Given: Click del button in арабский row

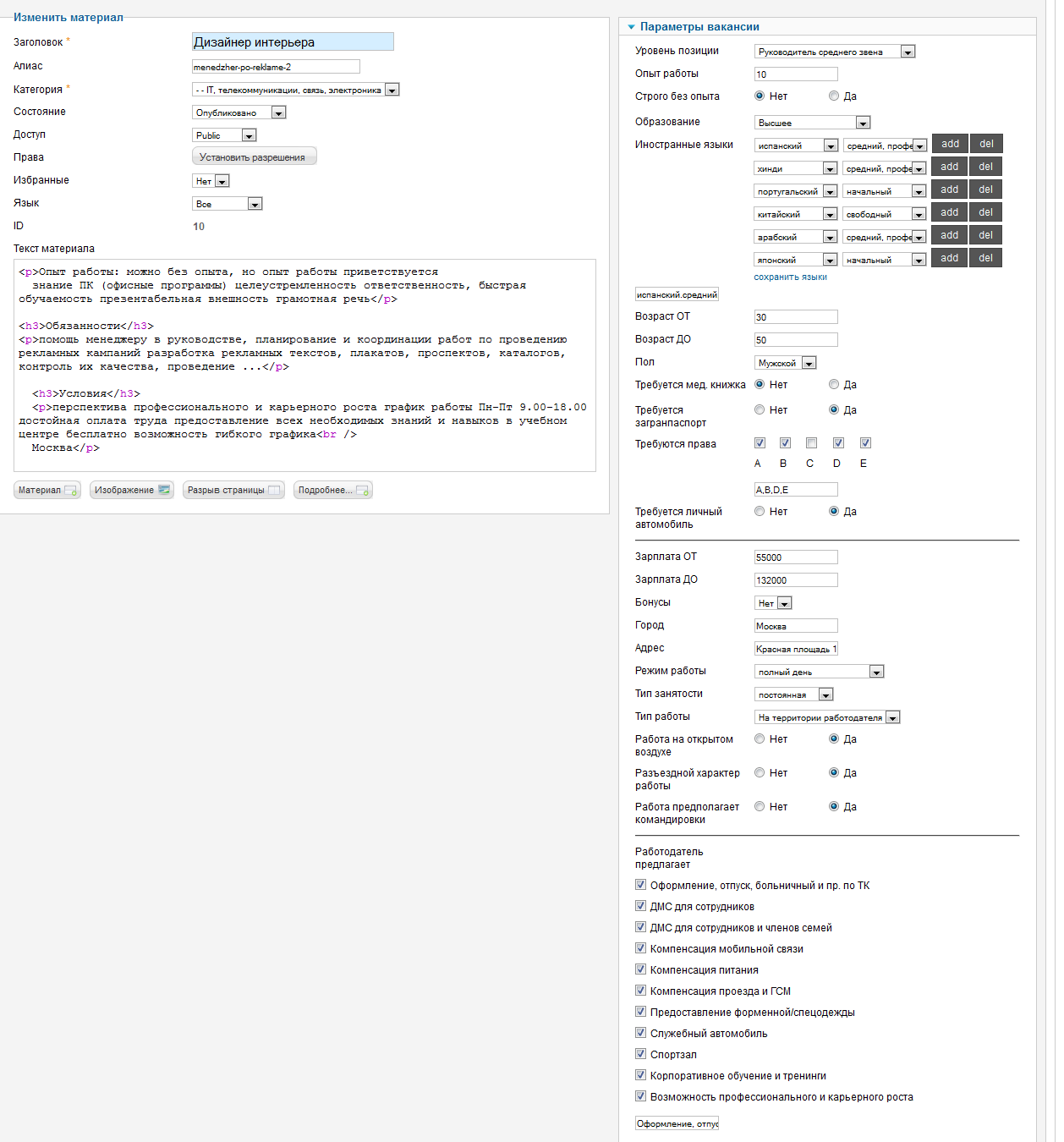Looking at the screenshot, I should click(986, 235).
